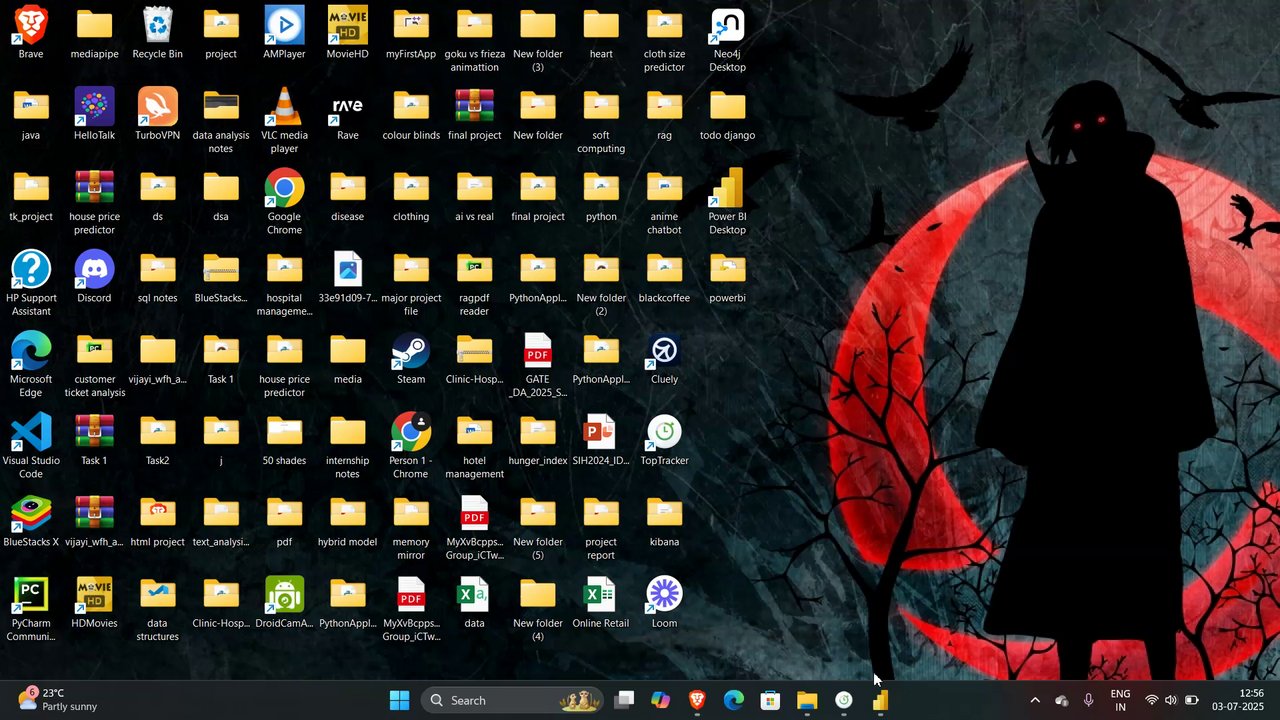Select the colour blinds folder
Screen dimensions: 1280x720
411,113
